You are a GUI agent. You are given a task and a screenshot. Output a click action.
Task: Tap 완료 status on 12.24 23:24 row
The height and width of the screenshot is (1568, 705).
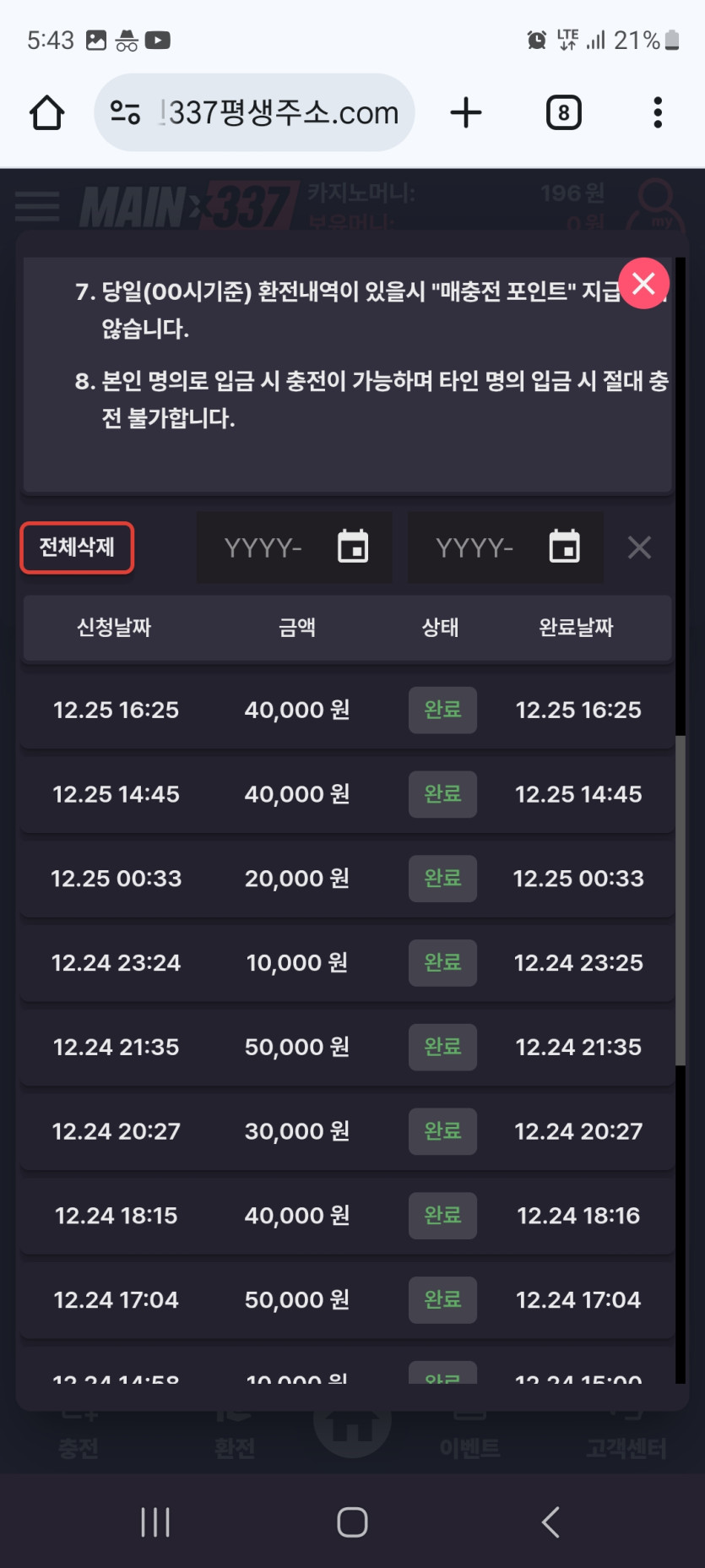click(442, 963)
